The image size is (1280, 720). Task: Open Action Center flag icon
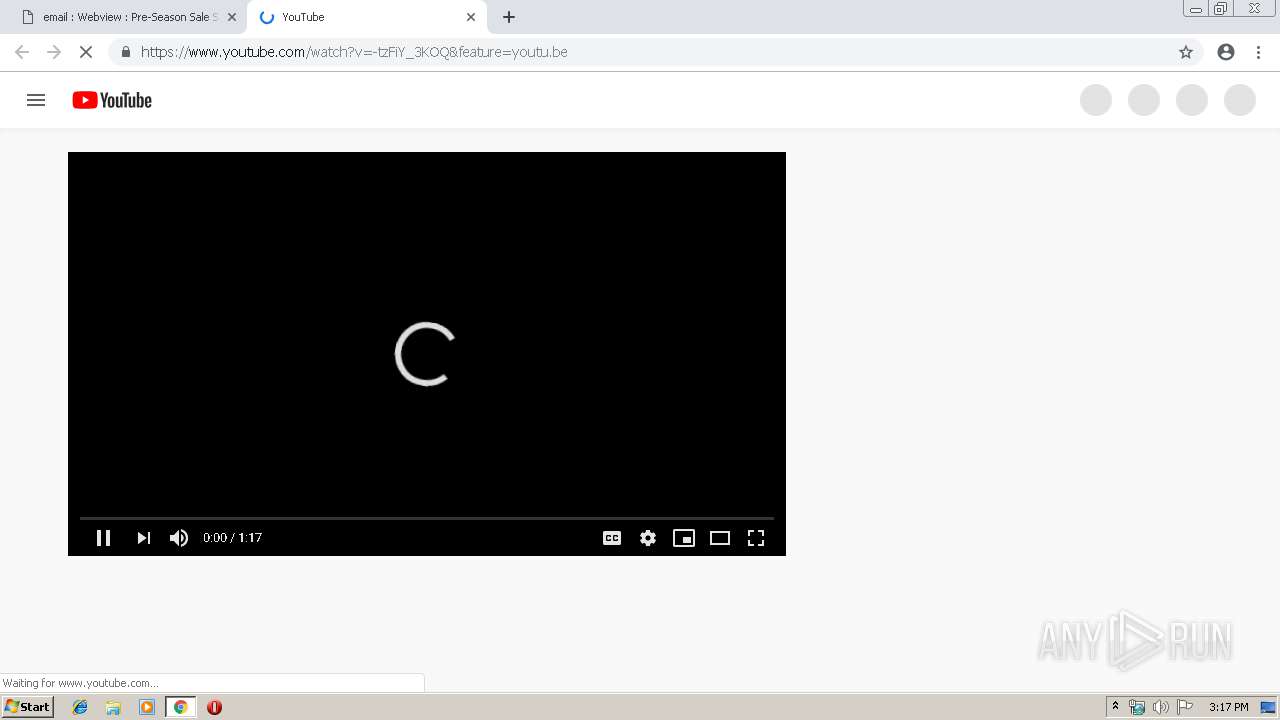point(1184,707)
